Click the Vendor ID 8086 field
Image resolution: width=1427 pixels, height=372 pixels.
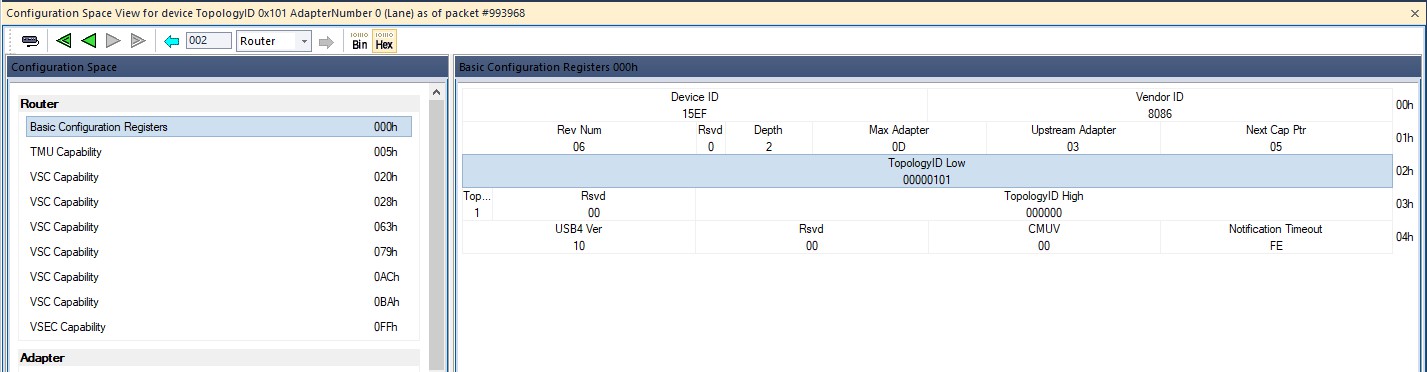pos(1160,105)
